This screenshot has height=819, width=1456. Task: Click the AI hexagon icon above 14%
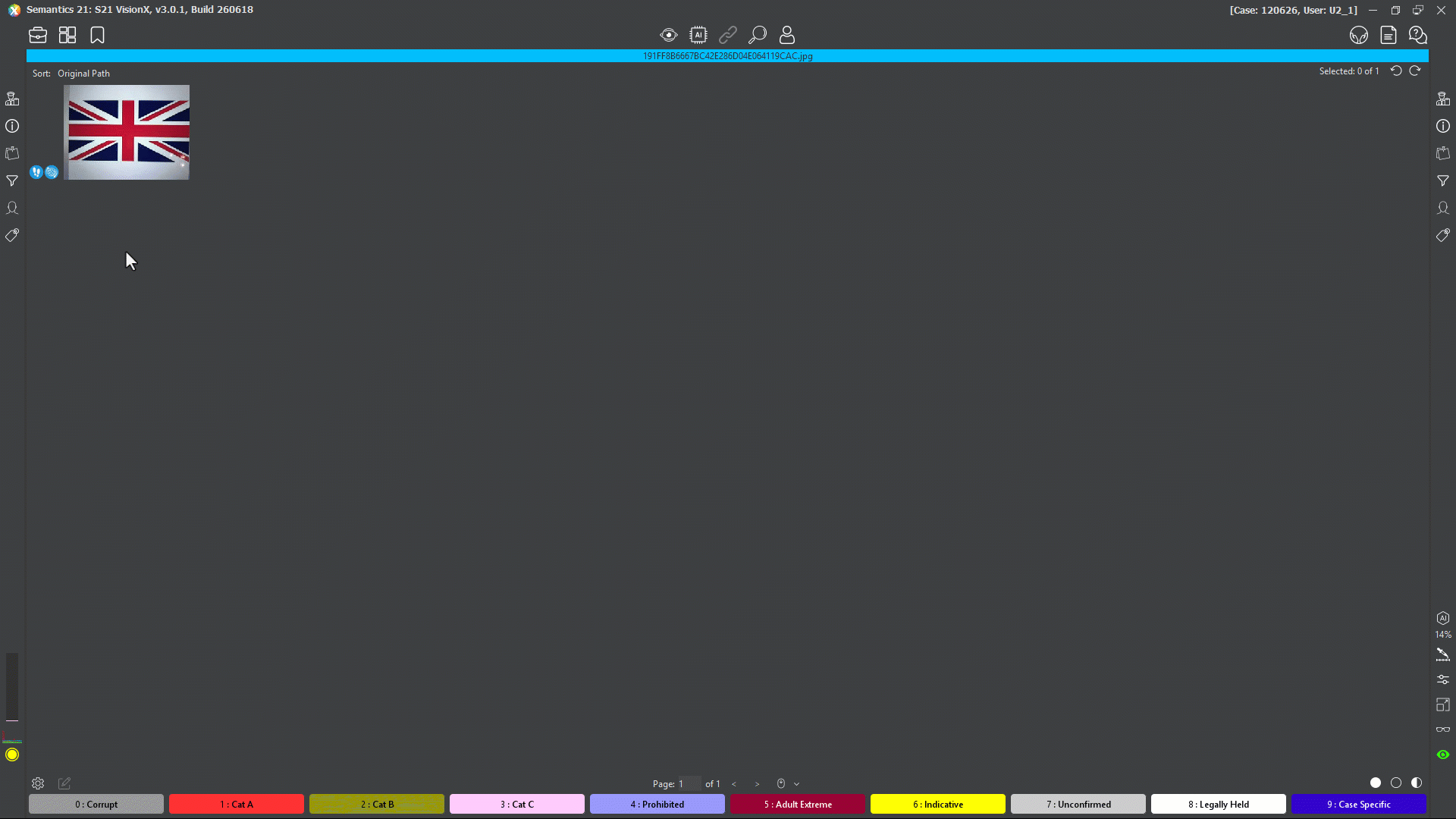(1443, 618)
